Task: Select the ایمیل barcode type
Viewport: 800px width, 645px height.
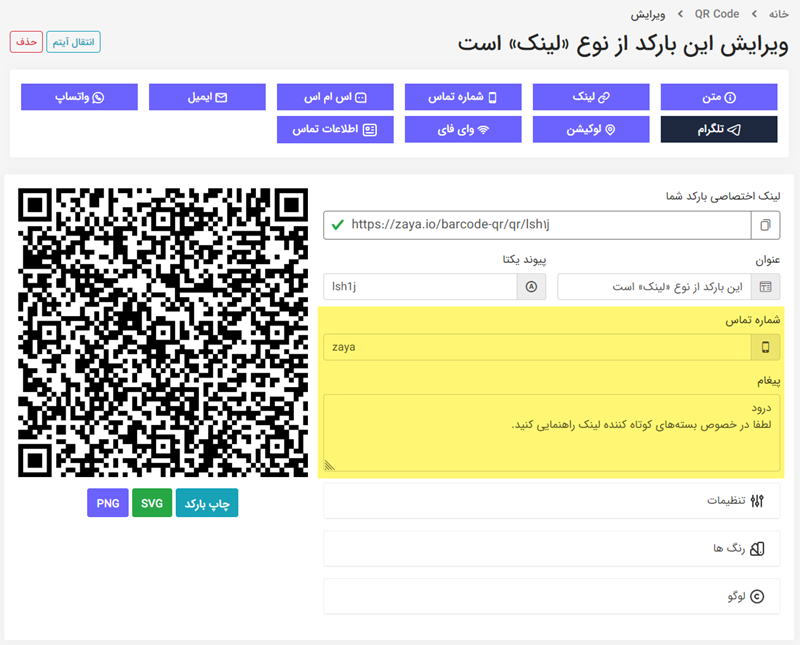Action: pos(207,97)
